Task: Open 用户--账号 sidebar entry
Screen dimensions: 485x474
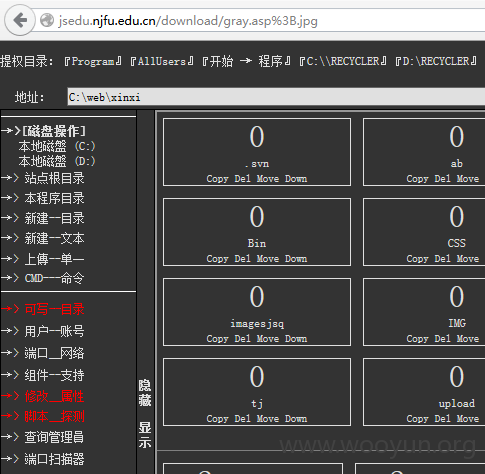Action: pos(54,331)
